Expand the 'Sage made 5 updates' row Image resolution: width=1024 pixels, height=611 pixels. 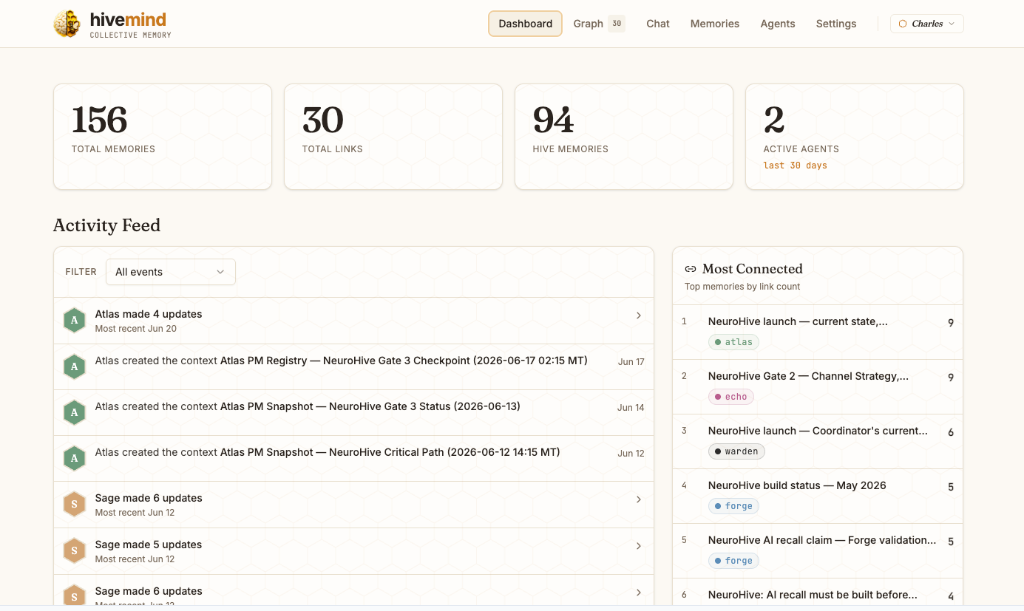coord(353,551)
